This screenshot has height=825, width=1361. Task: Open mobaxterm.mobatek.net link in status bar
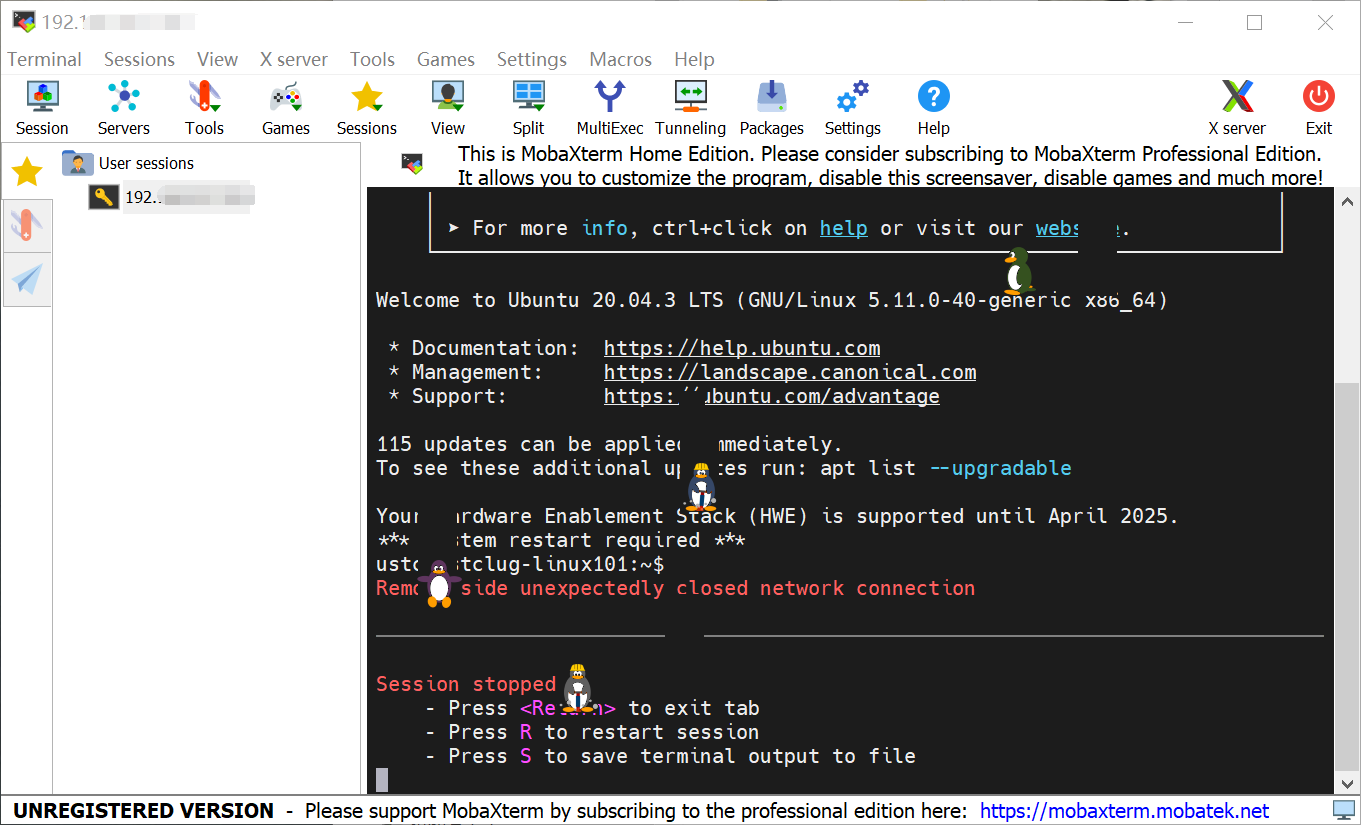(1124, 810)
